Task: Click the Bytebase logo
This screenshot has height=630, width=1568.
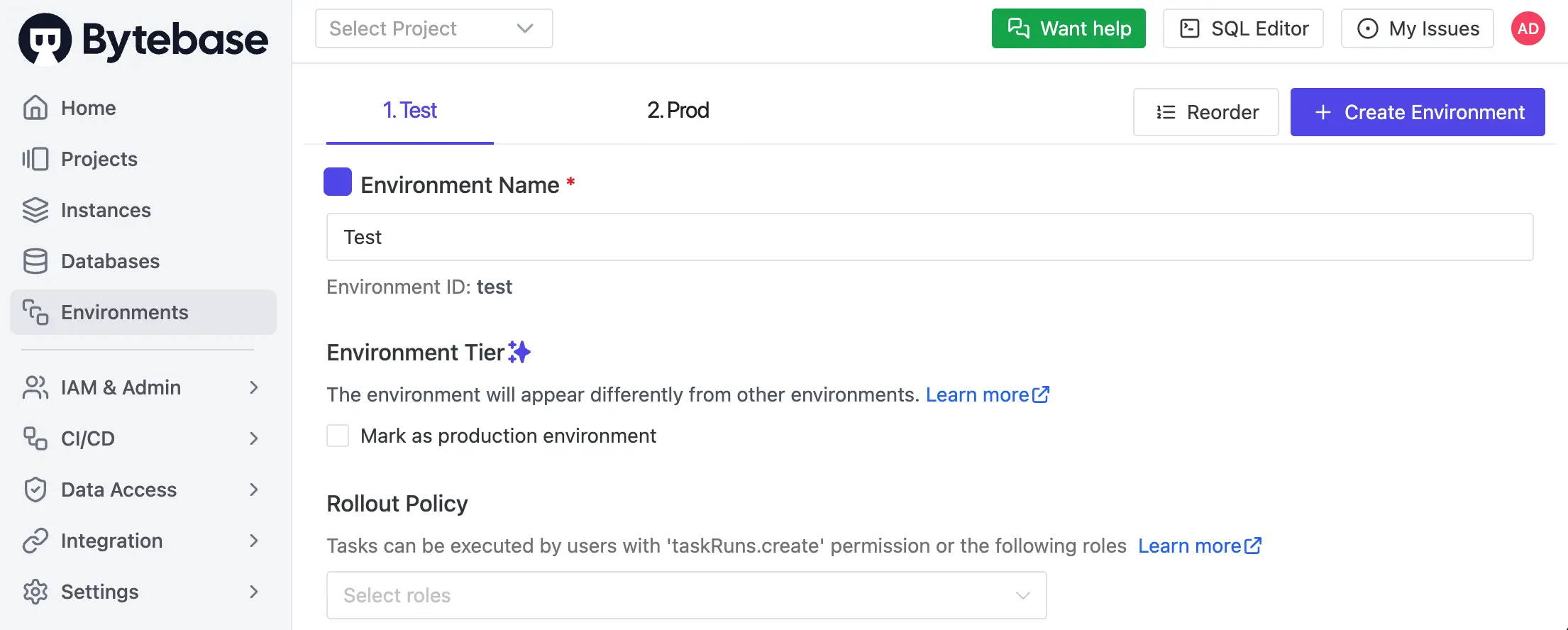Action: (143, 39)
